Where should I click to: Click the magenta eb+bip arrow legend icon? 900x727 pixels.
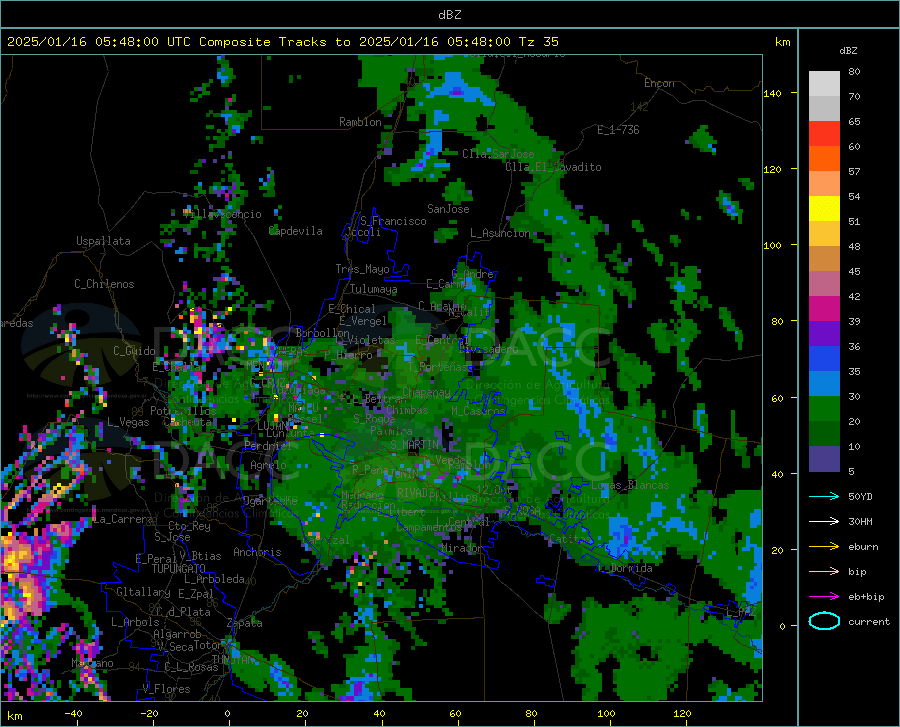pos(824,596)
